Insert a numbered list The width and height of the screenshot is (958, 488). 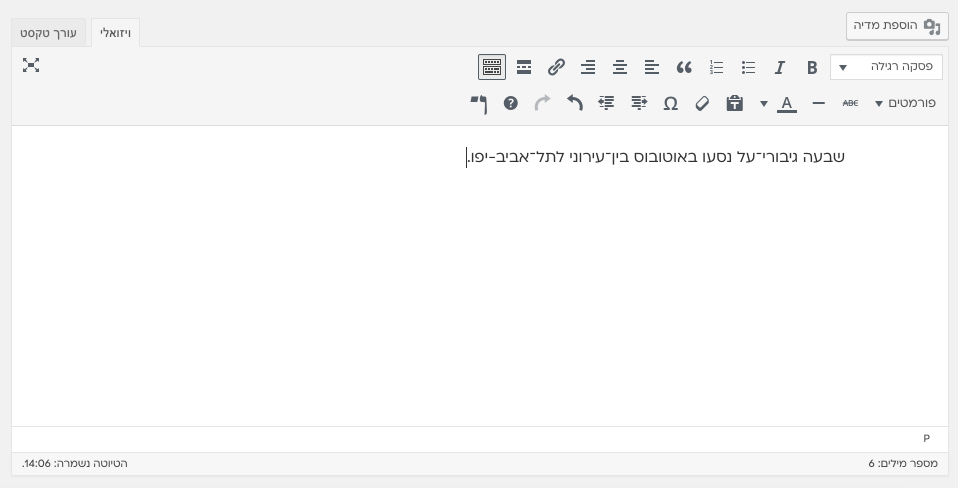tap(716, 67)
